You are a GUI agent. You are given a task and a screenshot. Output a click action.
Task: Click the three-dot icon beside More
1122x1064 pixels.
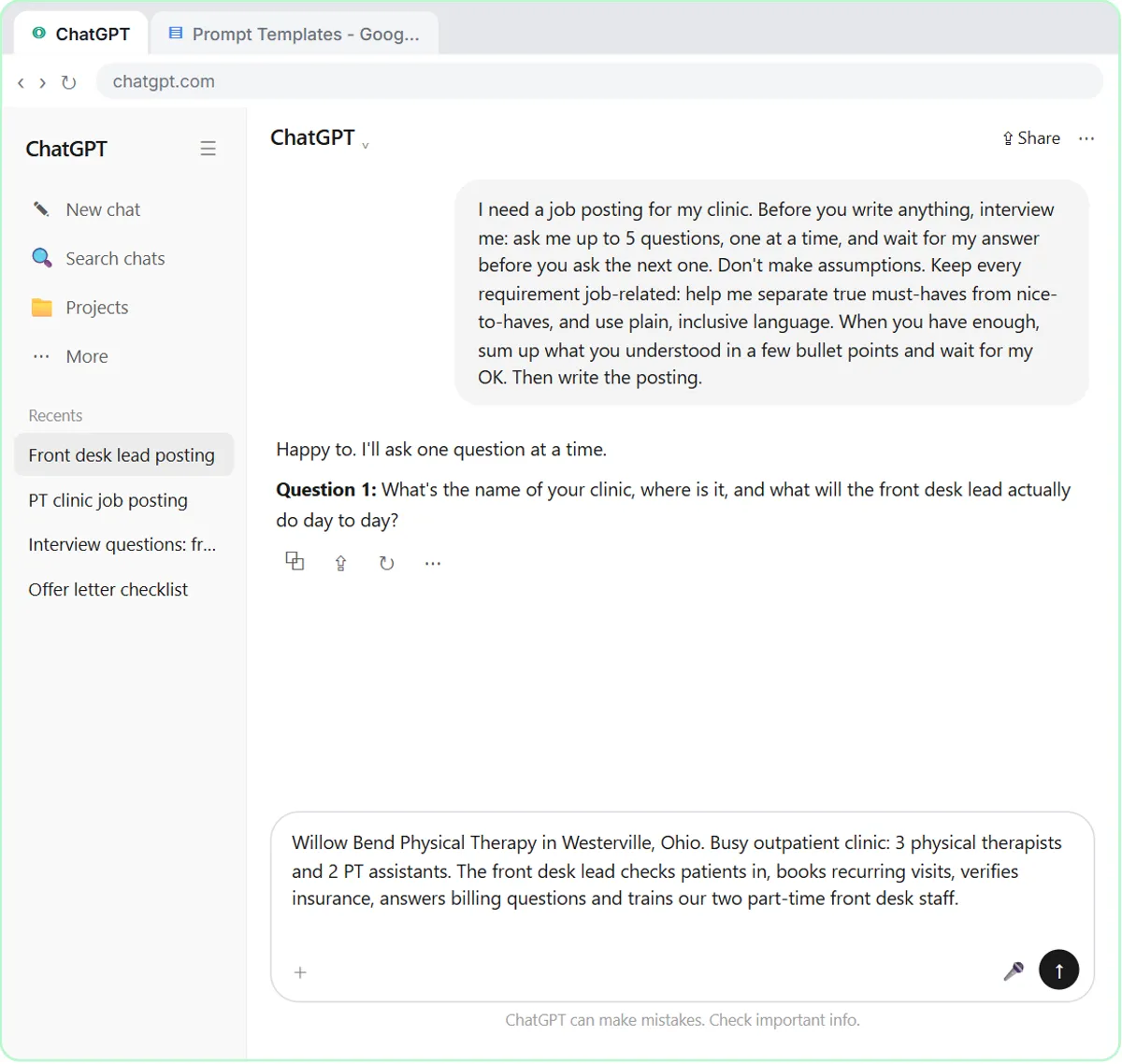41,356
